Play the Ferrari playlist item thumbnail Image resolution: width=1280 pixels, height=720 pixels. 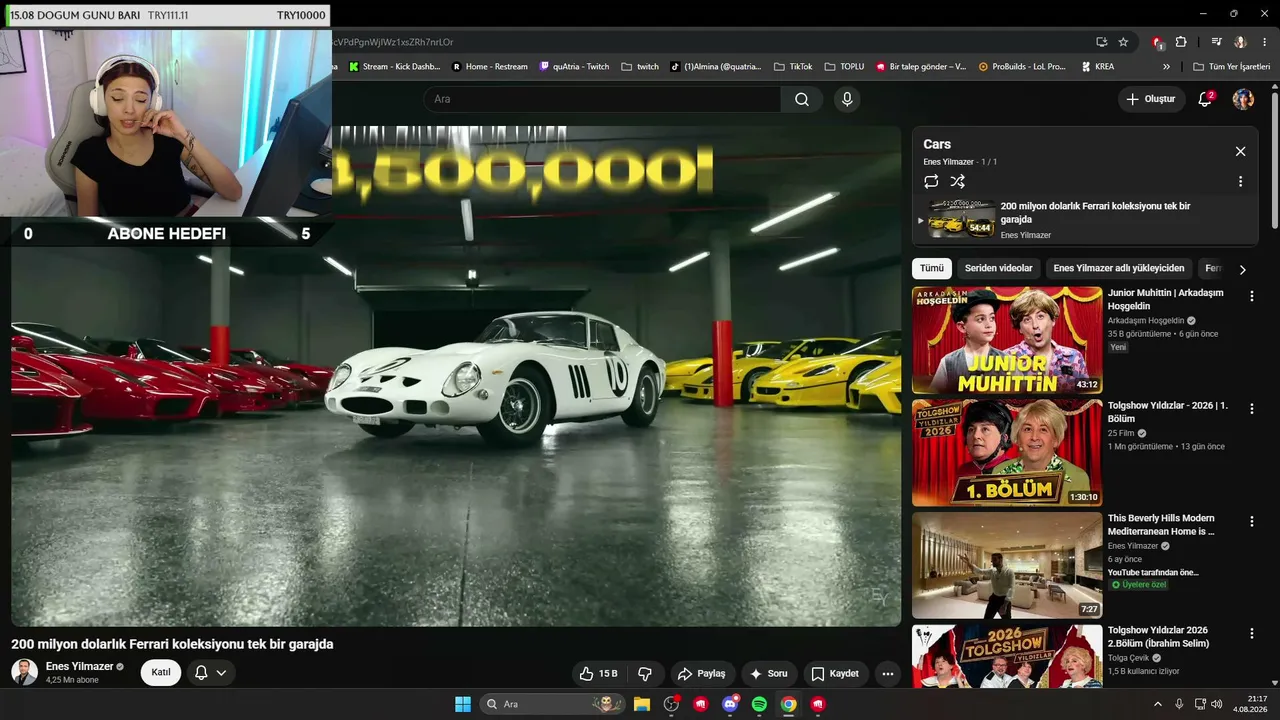pos(961,219)
